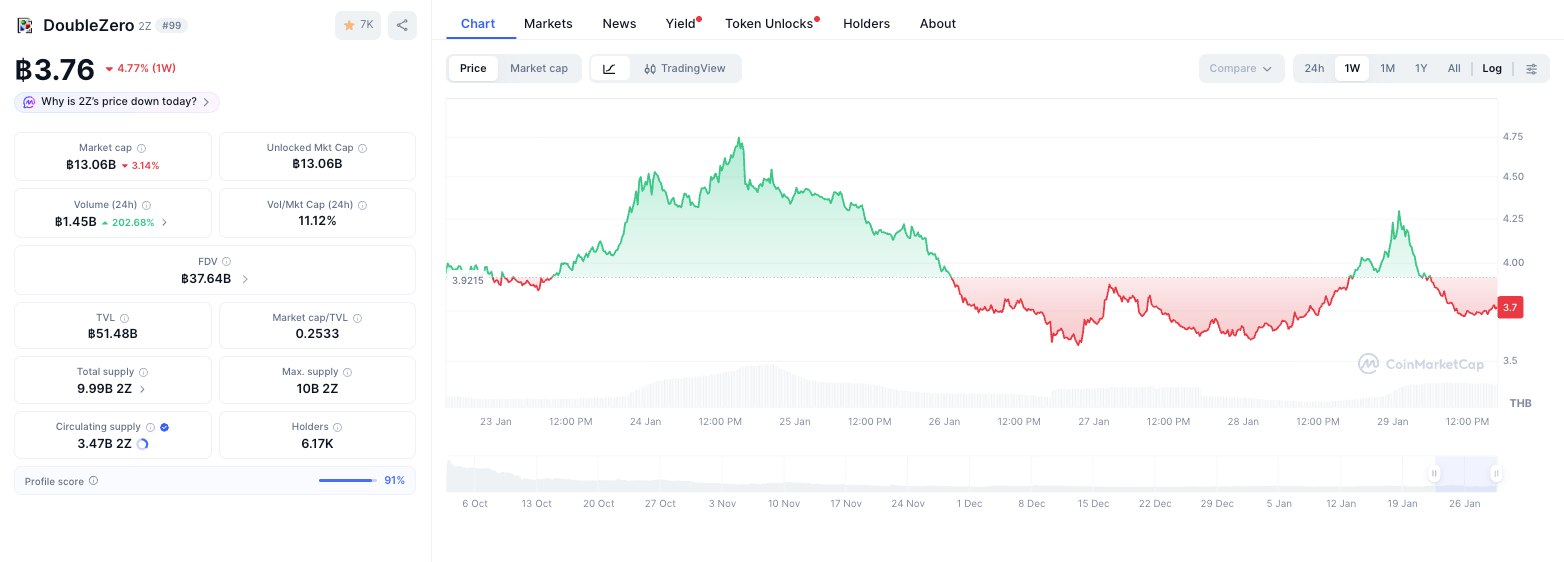Grab the left handle of range navigator
1564x562 pixels.
[1434, 474]
